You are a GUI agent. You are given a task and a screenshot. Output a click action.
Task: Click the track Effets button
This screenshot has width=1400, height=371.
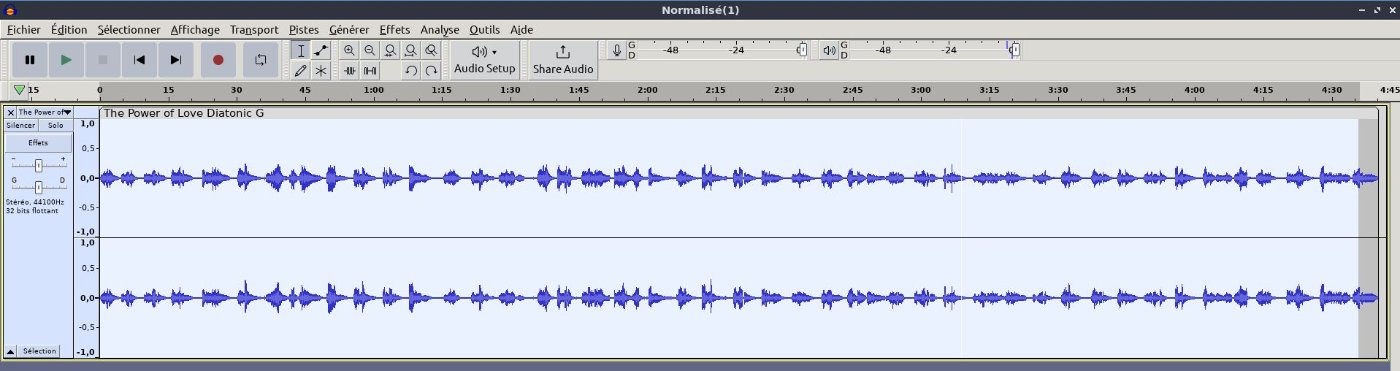(x=38, y=143)
